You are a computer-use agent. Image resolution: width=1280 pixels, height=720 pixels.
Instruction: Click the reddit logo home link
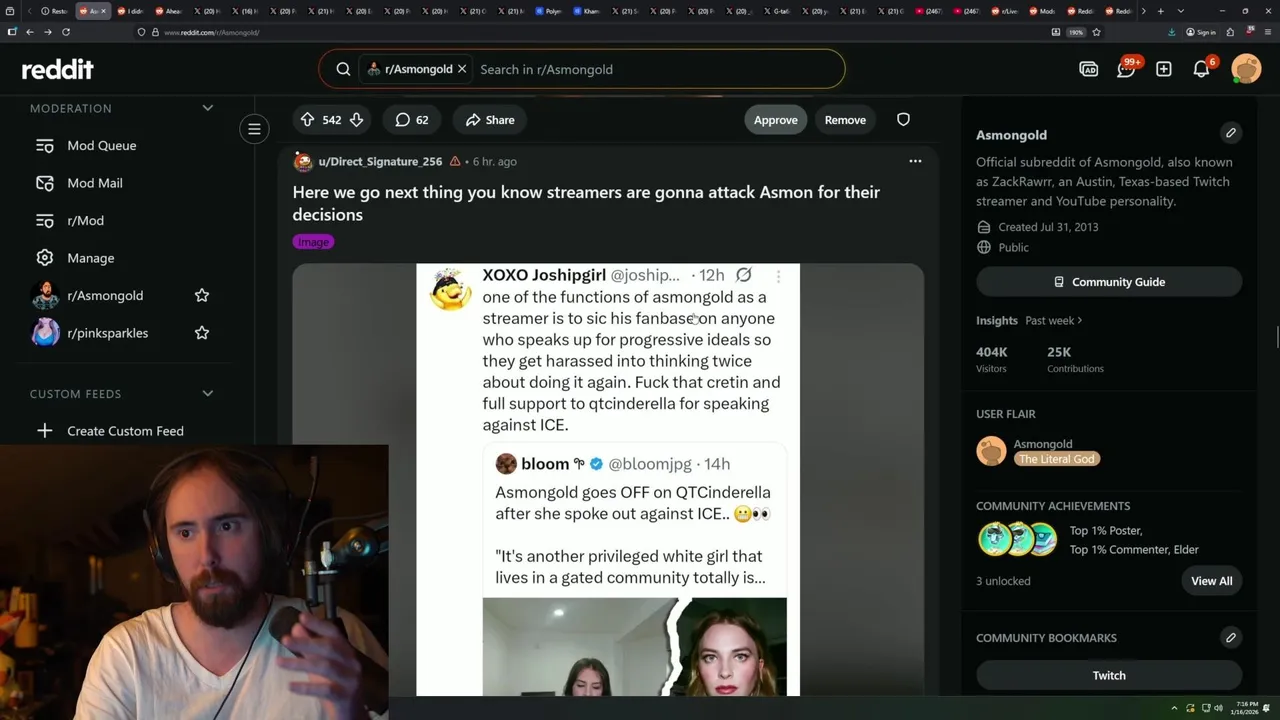click(x=57, y=69)
